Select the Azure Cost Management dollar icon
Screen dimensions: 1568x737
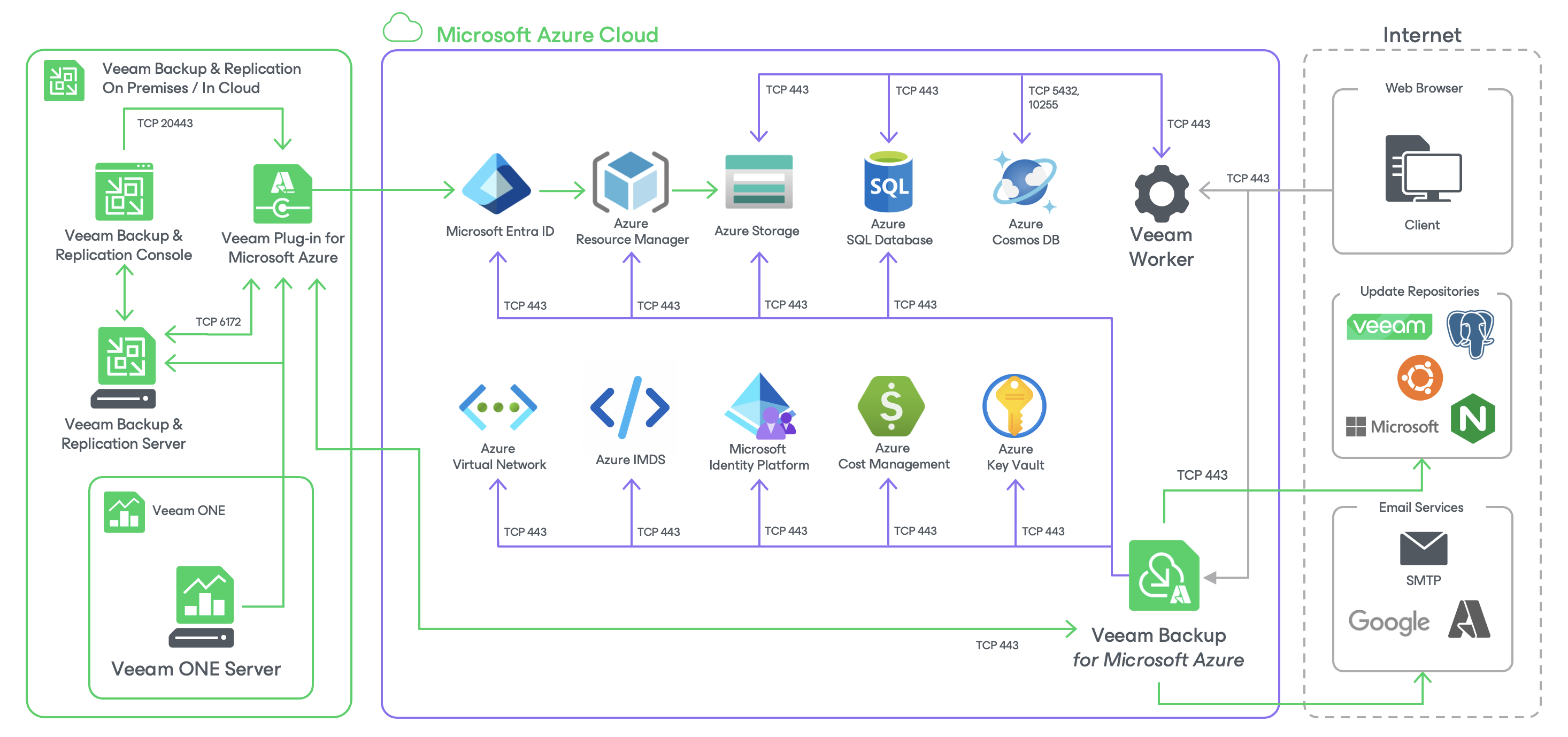[x=891, y=406]
